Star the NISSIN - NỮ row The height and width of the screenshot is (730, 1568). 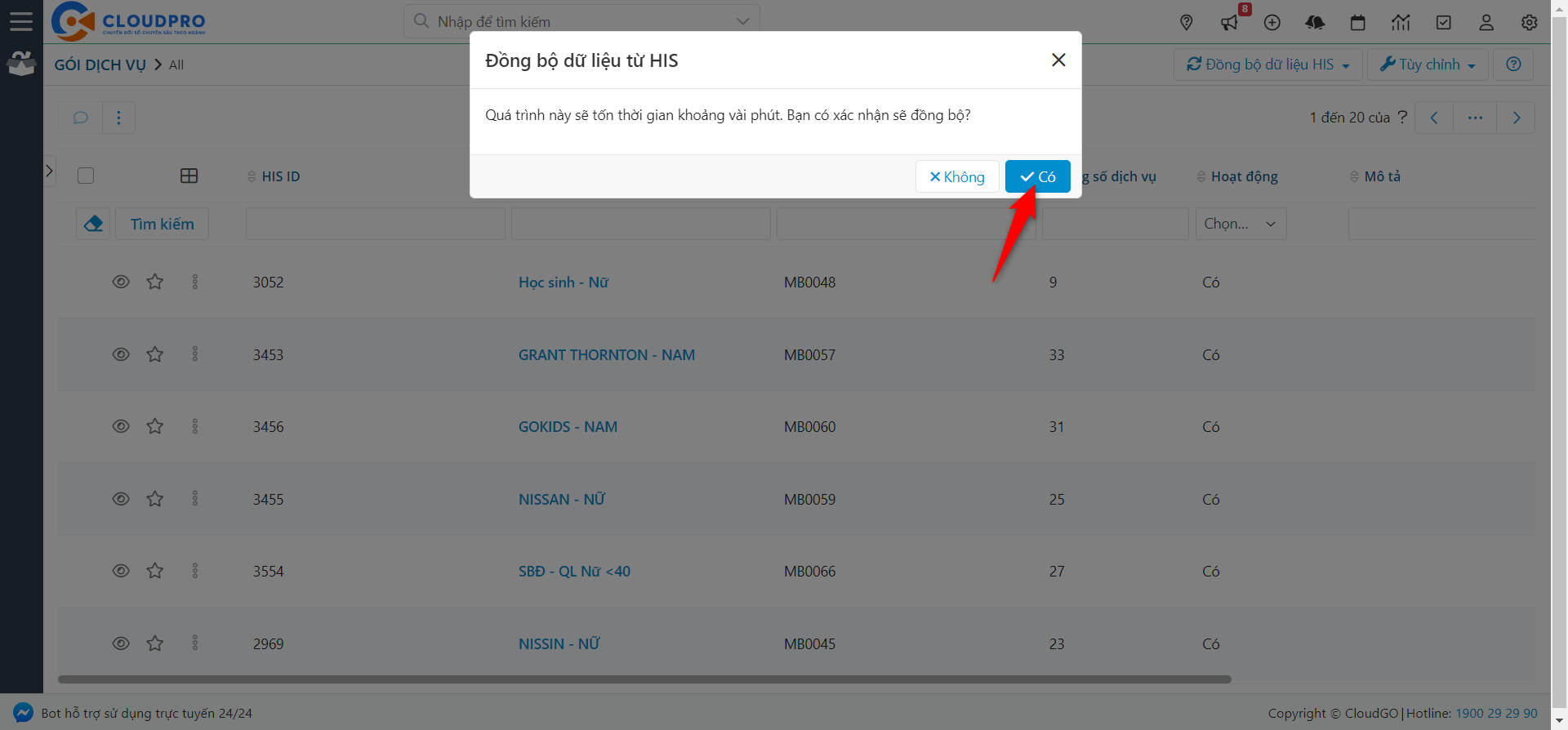[155, 643]
